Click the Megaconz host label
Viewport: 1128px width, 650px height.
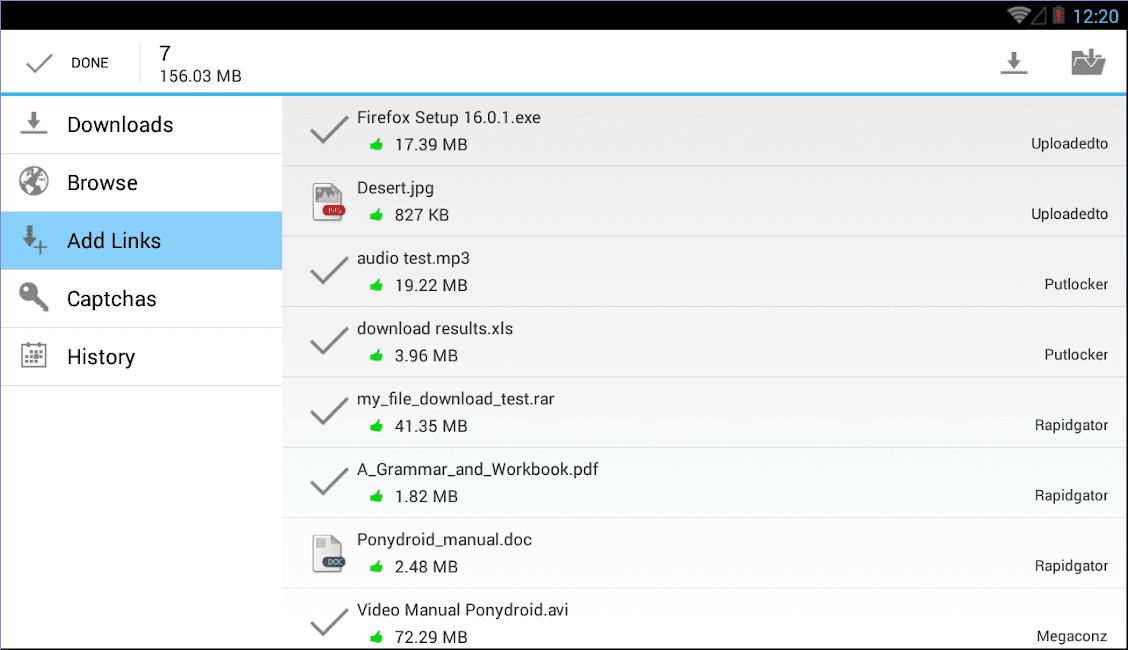pos(1072,637)
